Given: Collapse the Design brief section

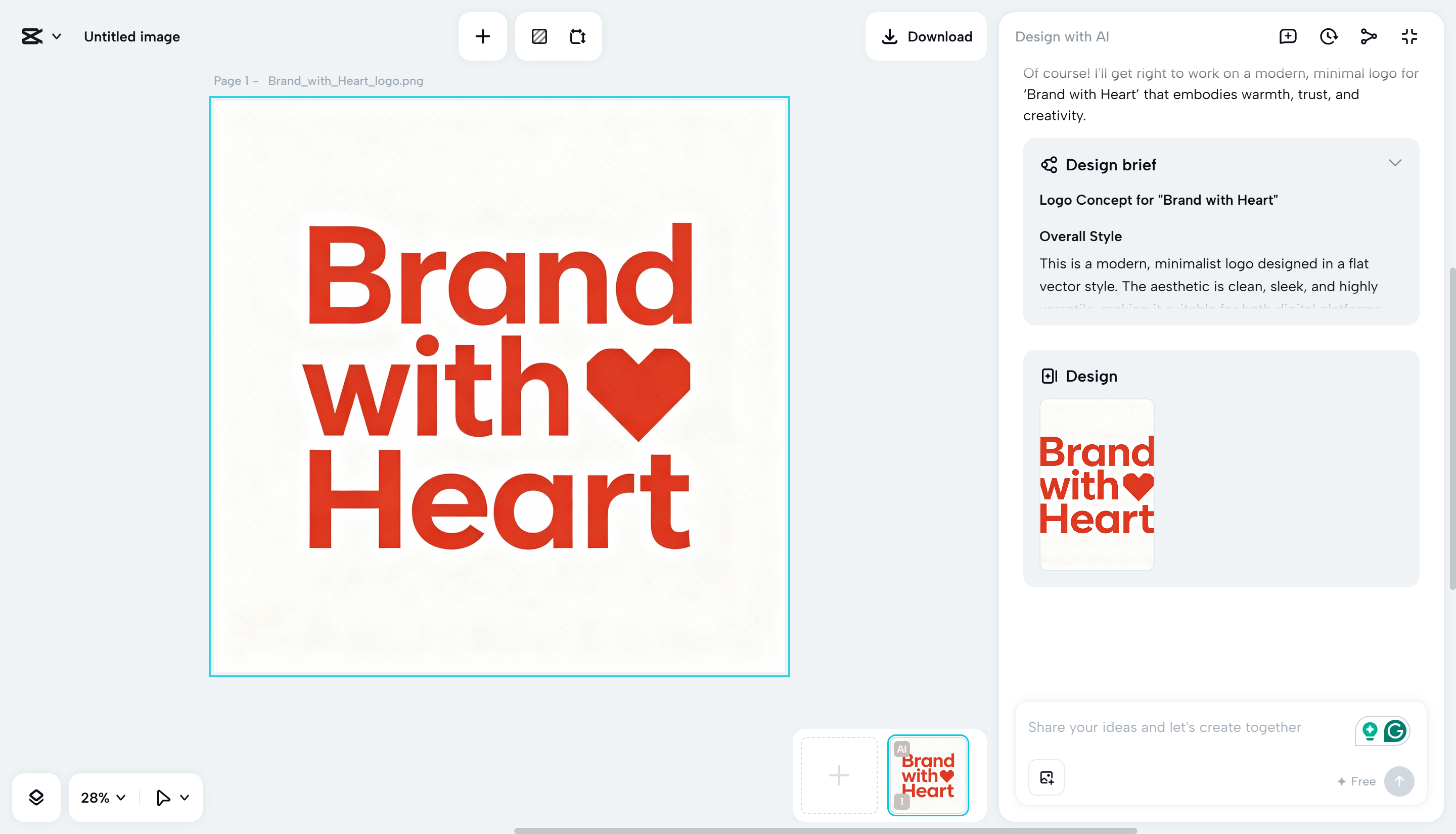Looking at the screenshot, I should (1395, 163).
